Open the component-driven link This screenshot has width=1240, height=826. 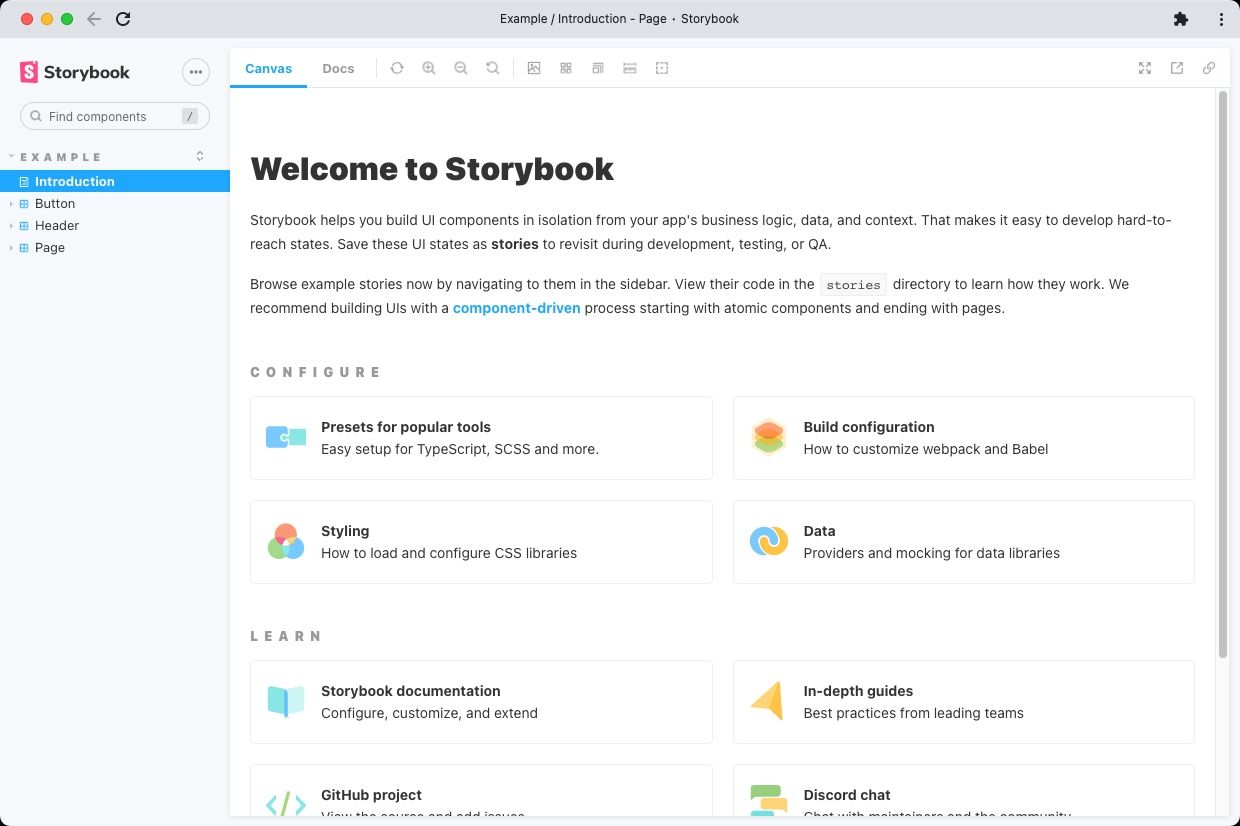tap(516, 308)
